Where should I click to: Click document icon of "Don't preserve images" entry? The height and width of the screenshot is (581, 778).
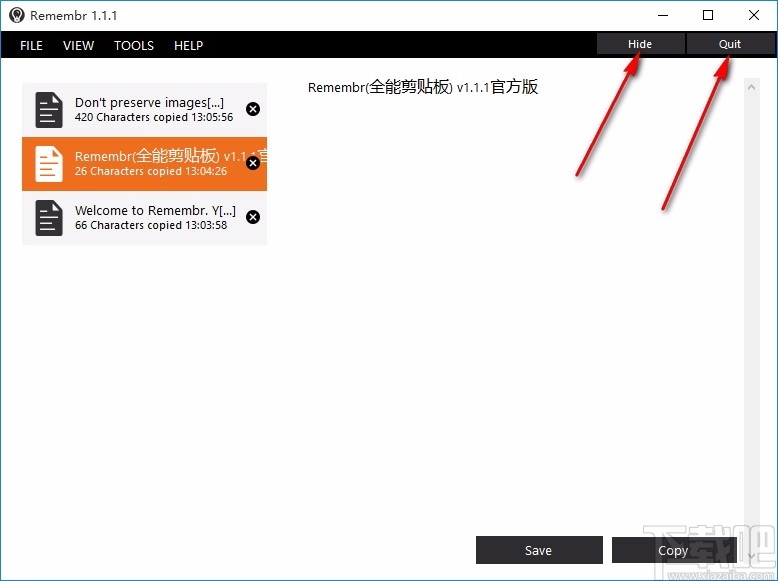(49, 110)
